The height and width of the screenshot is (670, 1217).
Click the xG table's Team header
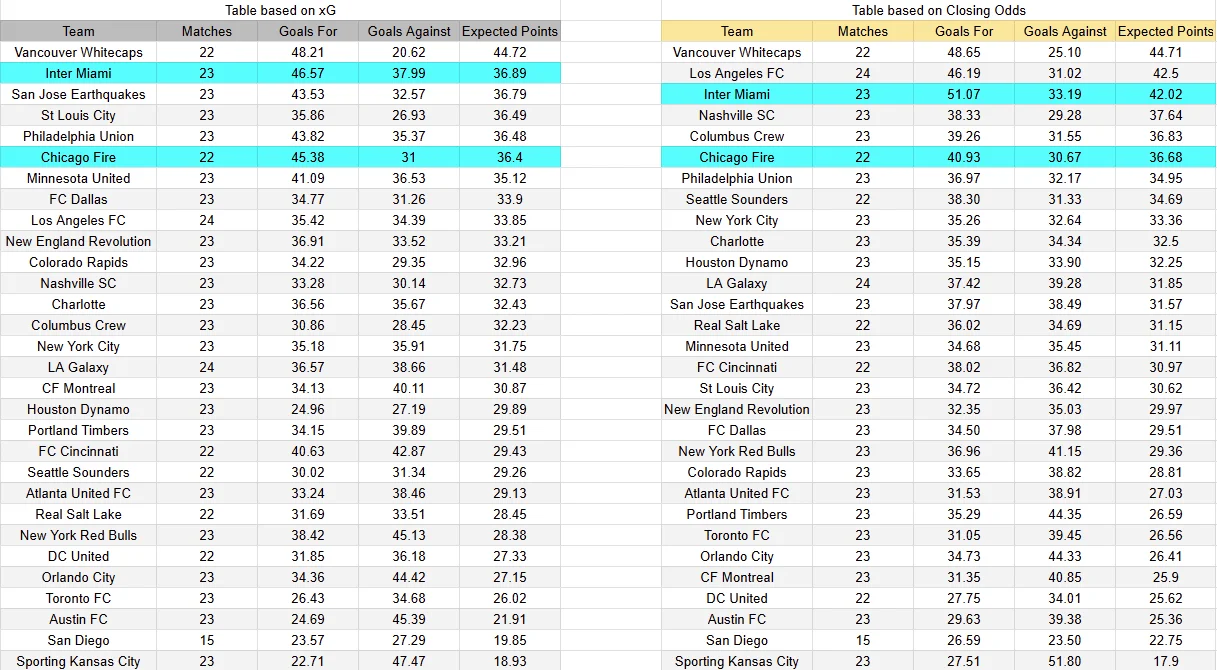pyautogui.click(x=78, y=31)
